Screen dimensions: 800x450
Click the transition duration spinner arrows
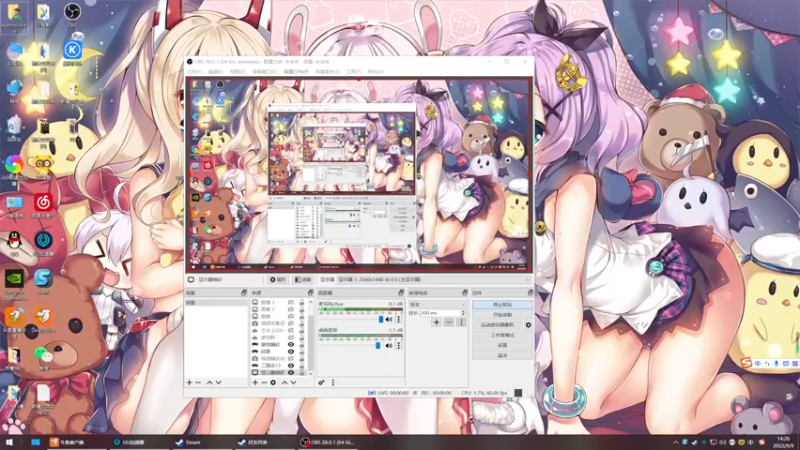(x=463, y=313)
